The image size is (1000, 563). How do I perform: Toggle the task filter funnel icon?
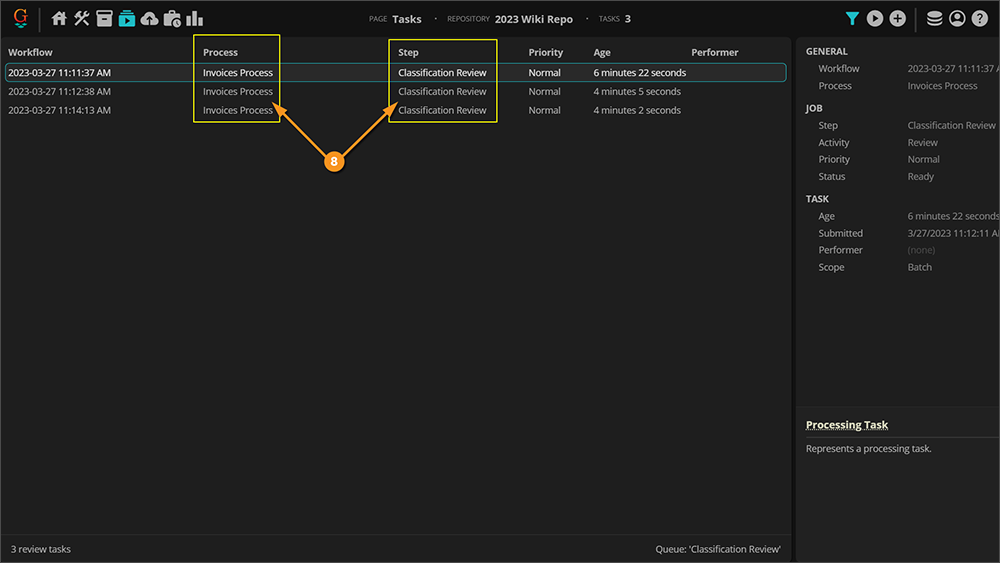[x=852, y=18]
